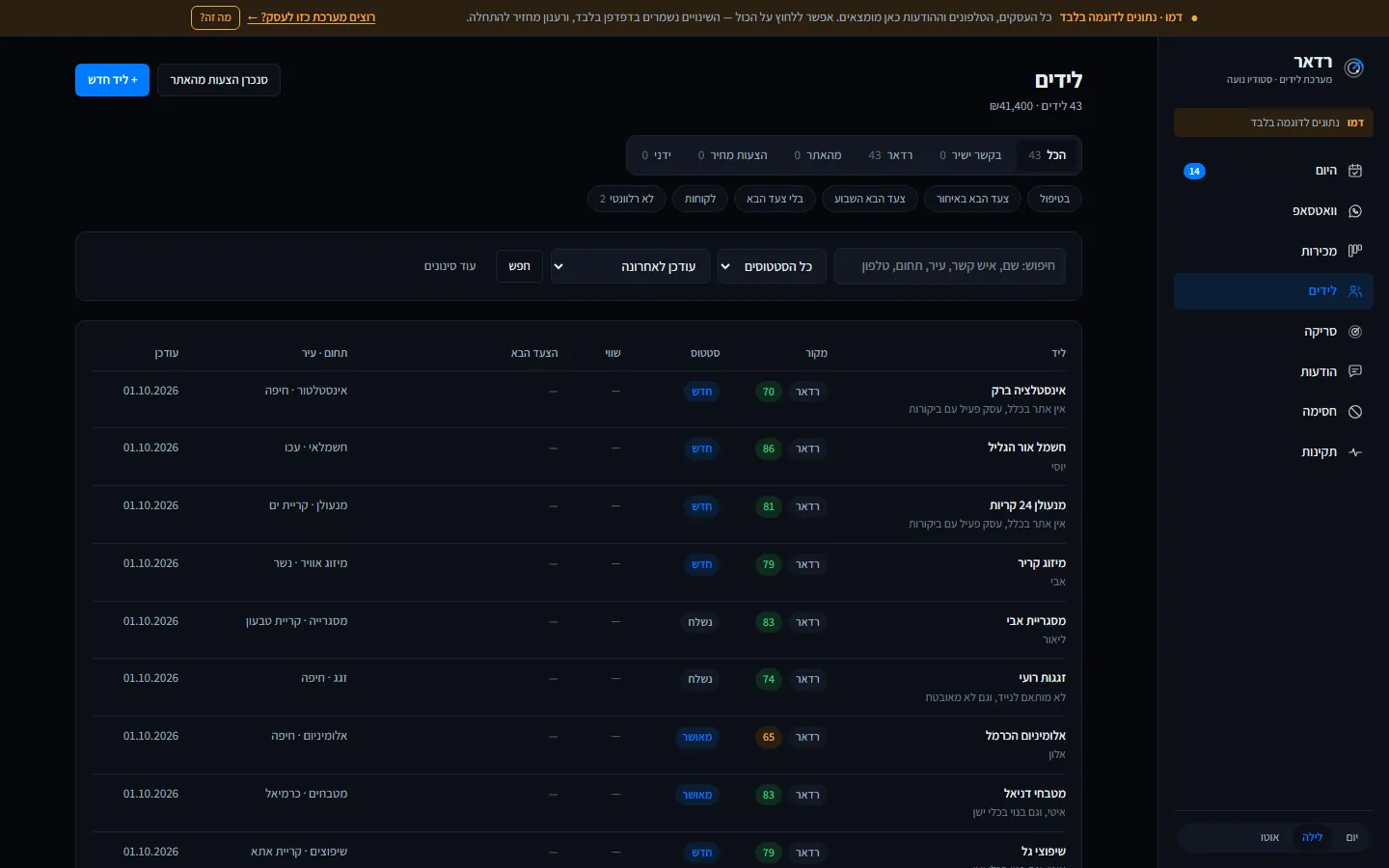The width and height of the screenshot is (1389, 868).
Task: Click the סנכרן הצעות מהאתר button
Action: click(219, 80)
